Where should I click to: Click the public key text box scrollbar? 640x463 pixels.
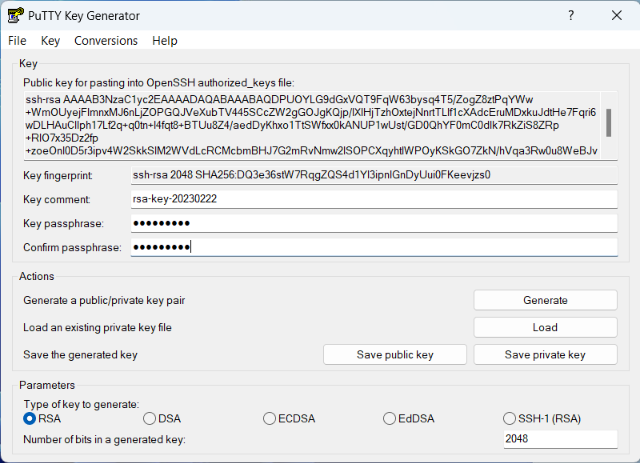coord(608,125)
